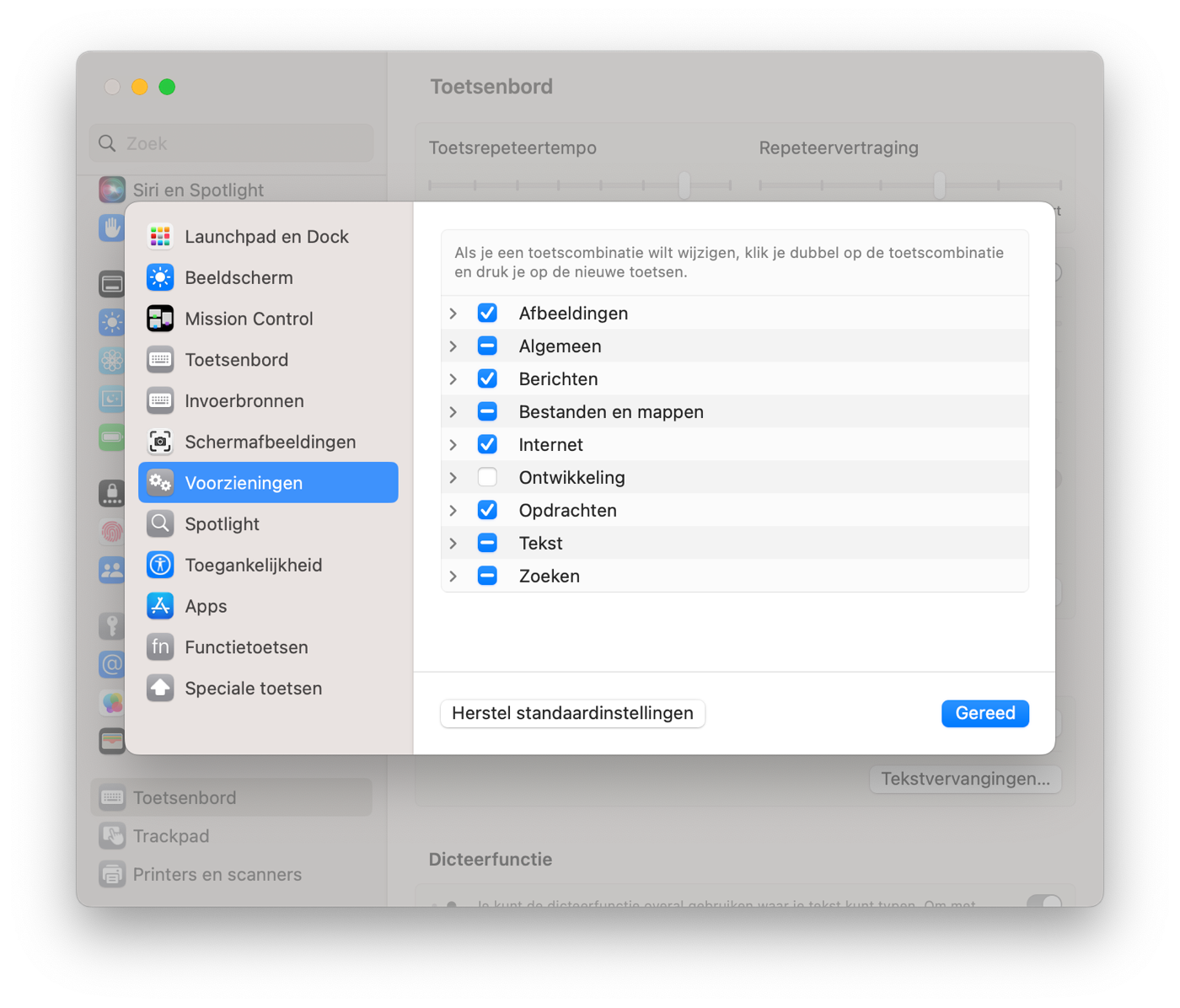The image size is (1180, 1008).
Task: Click the Mission Control icon
Action: point(160,319)
